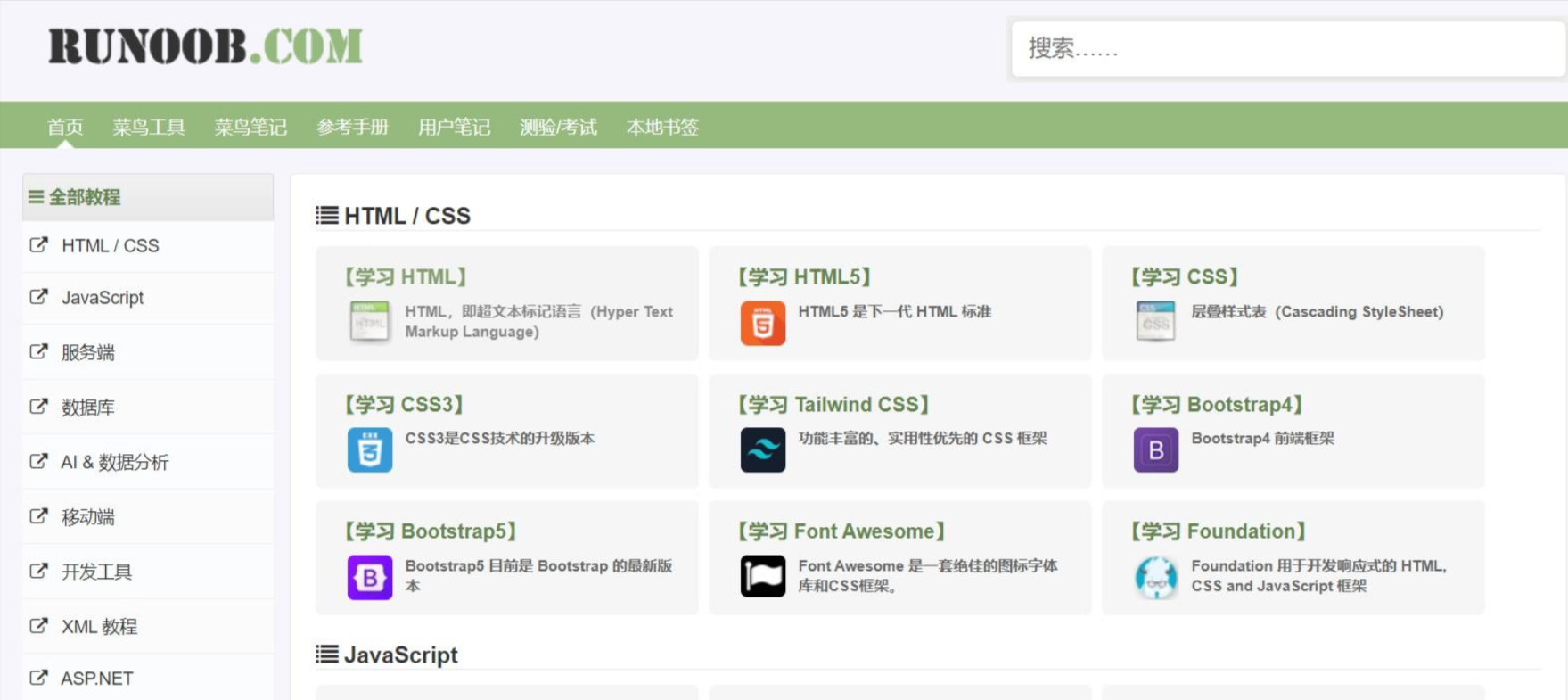
Task: Click the 全部教程 list icon in sidebar
Action: click(x=36, y=196)
